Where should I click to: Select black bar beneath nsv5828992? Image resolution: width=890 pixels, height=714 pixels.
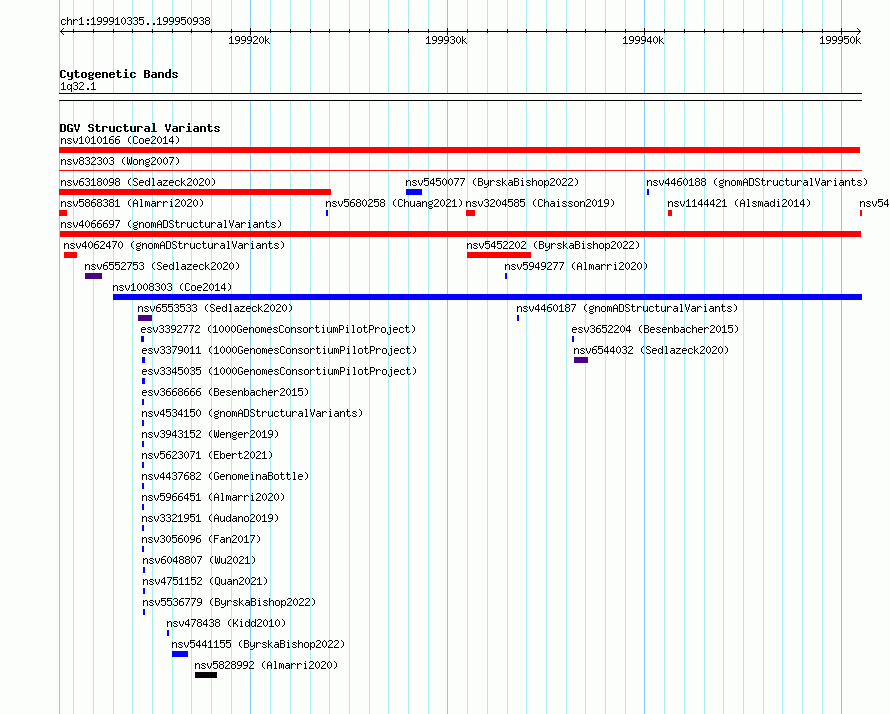pyautogui.click(x=205, y=675)
